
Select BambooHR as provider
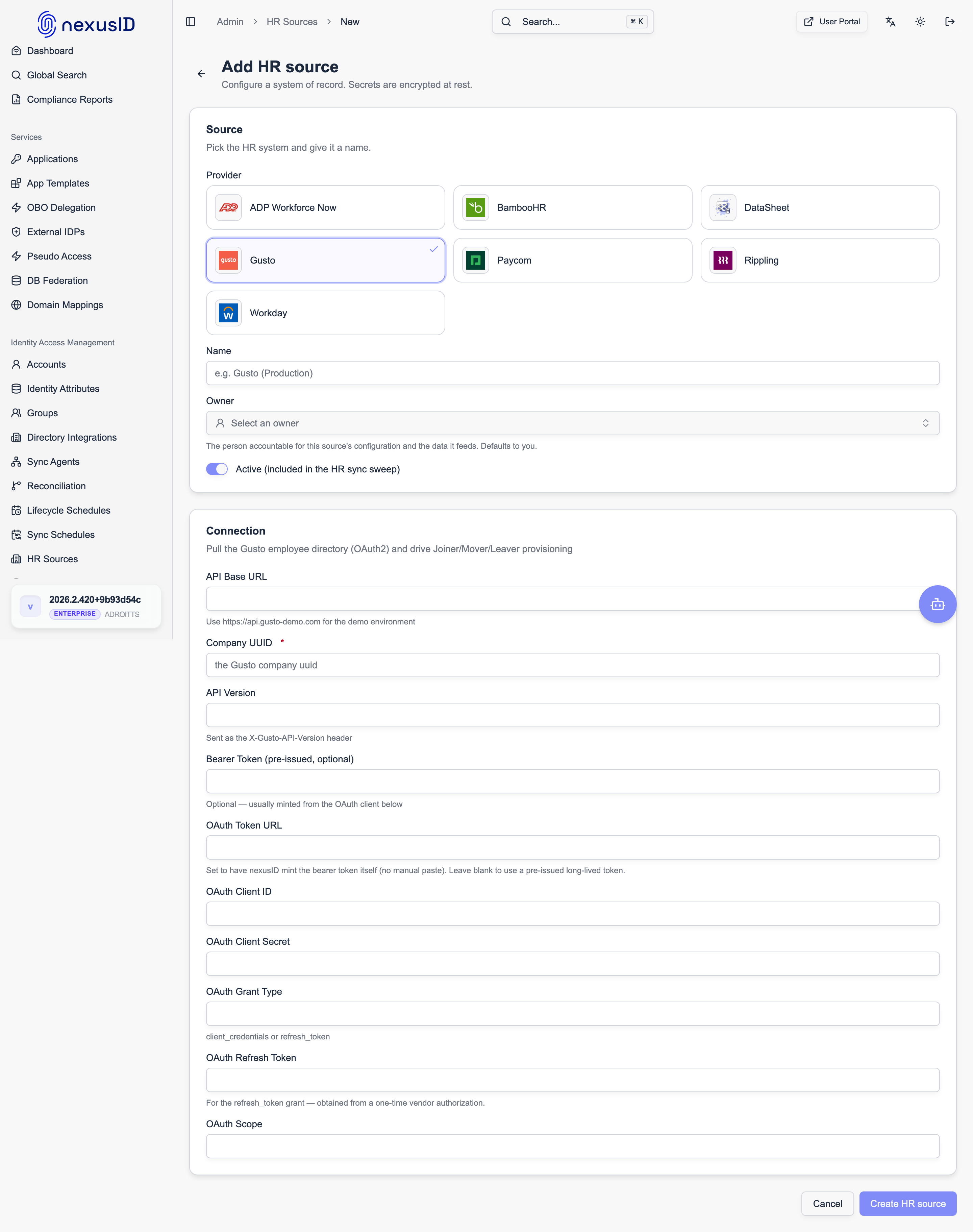click(x=573, y=207)
